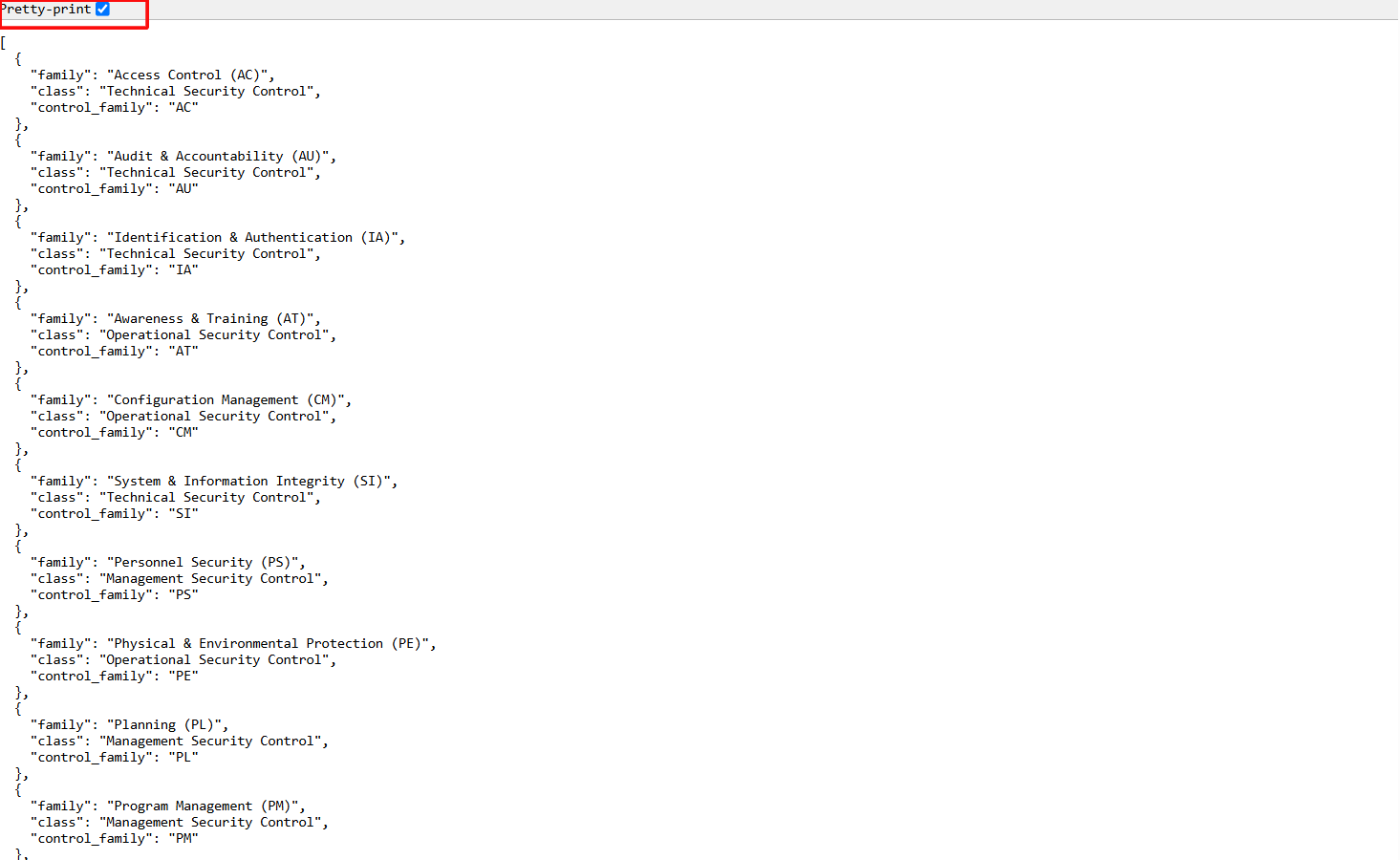Click the "System & Information Integrity (SI)" text

click(x=250, y=482)
